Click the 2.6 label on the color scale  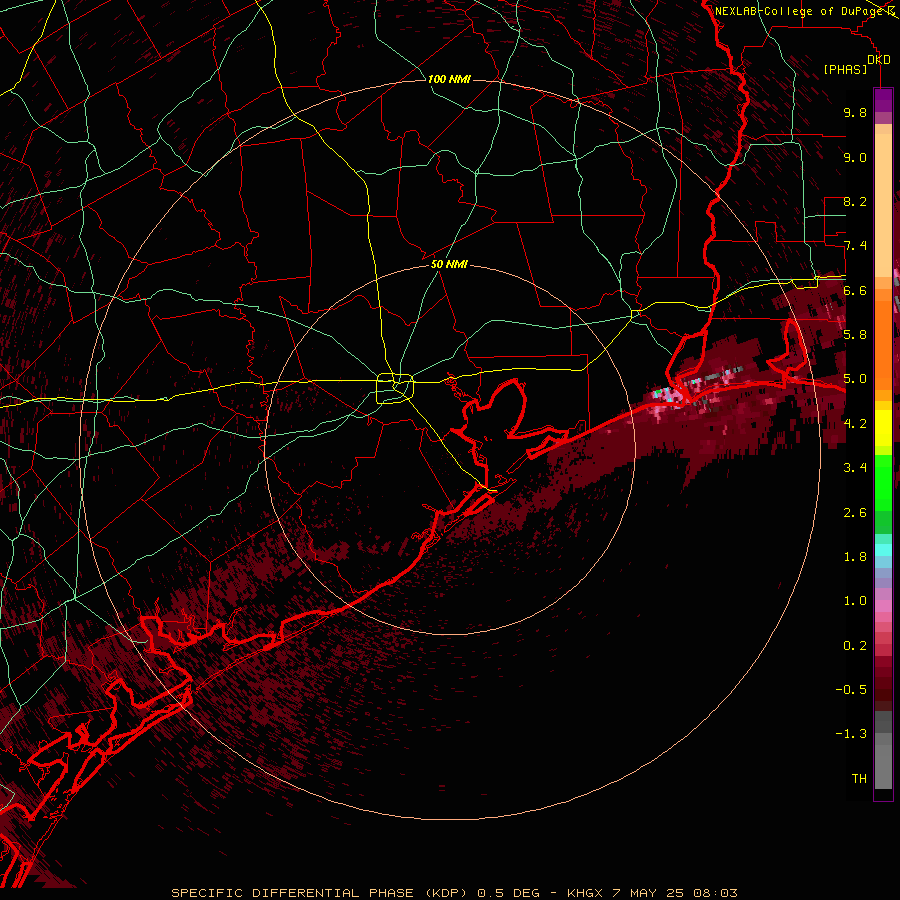point(855,513)
